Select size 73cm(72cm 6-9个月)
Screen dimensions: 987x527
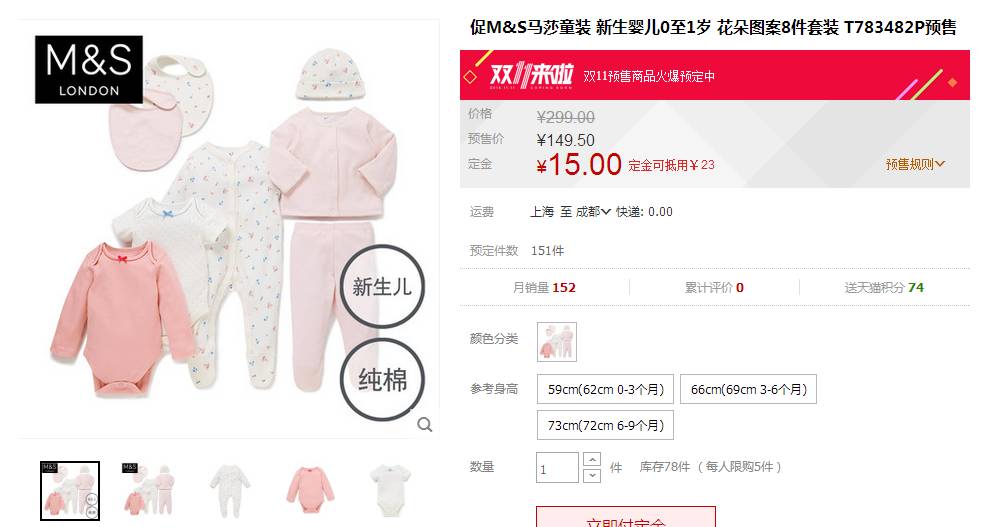click(x=606, y=425)
